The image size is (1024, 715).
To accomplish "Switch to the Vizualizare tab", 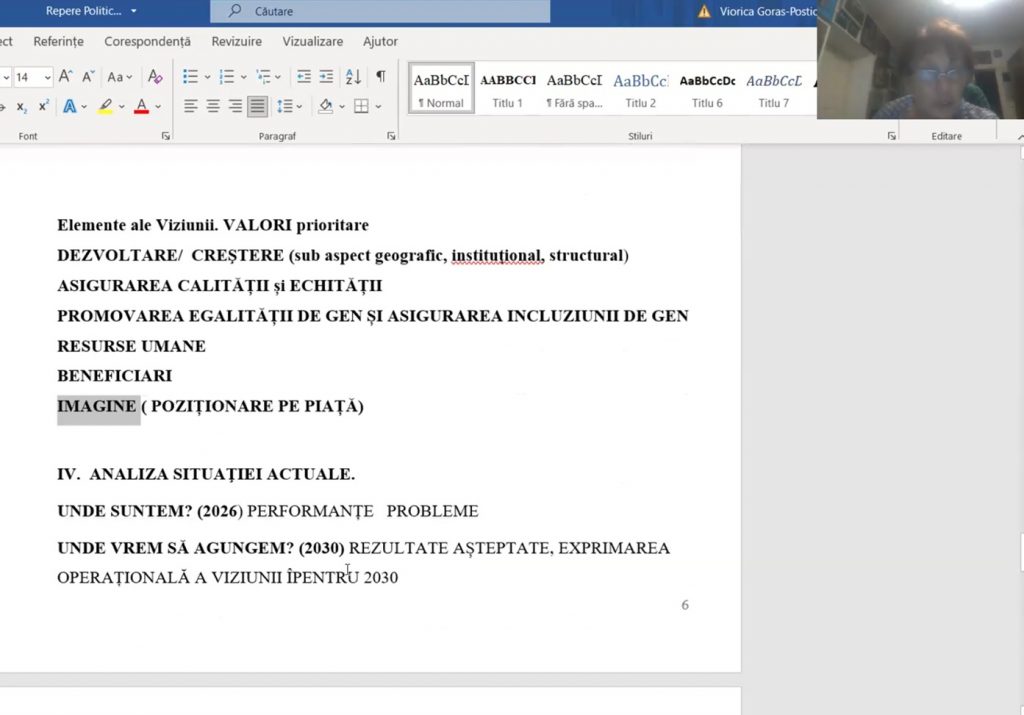I will pos(312,41).
